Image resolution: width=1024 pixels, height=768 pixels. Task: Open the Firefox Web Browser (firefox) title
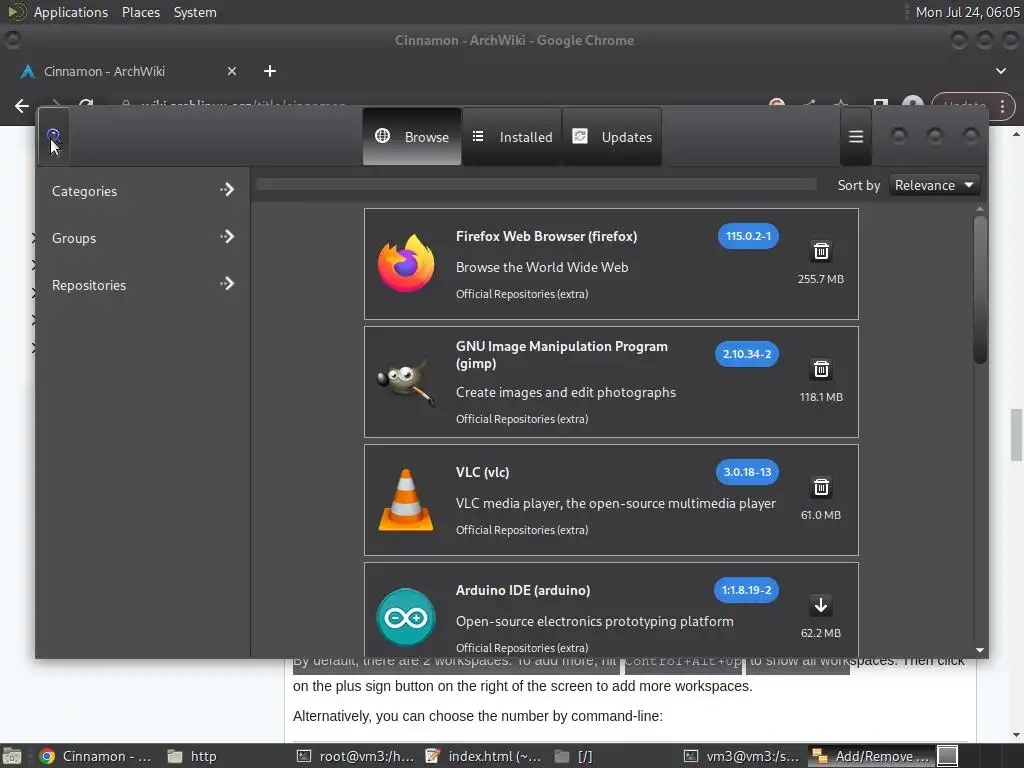point(547,236)
